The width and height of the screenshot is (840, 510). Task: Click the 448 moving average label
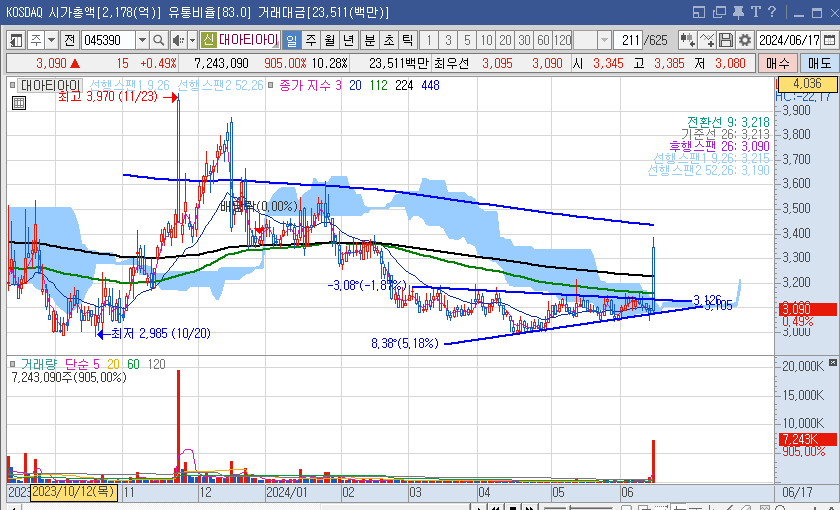(430, 85)
